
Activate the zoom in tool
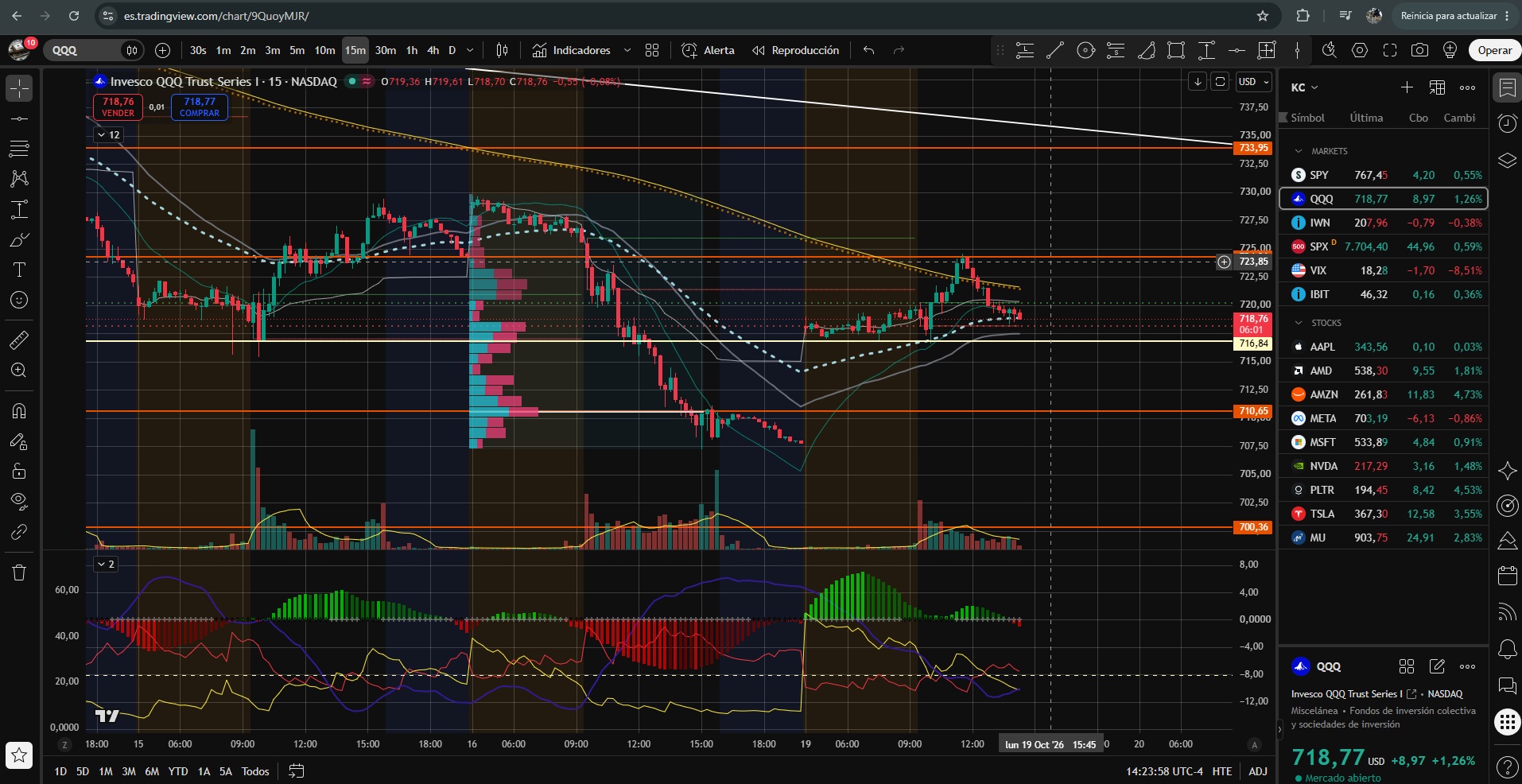(x=19, y=371)
